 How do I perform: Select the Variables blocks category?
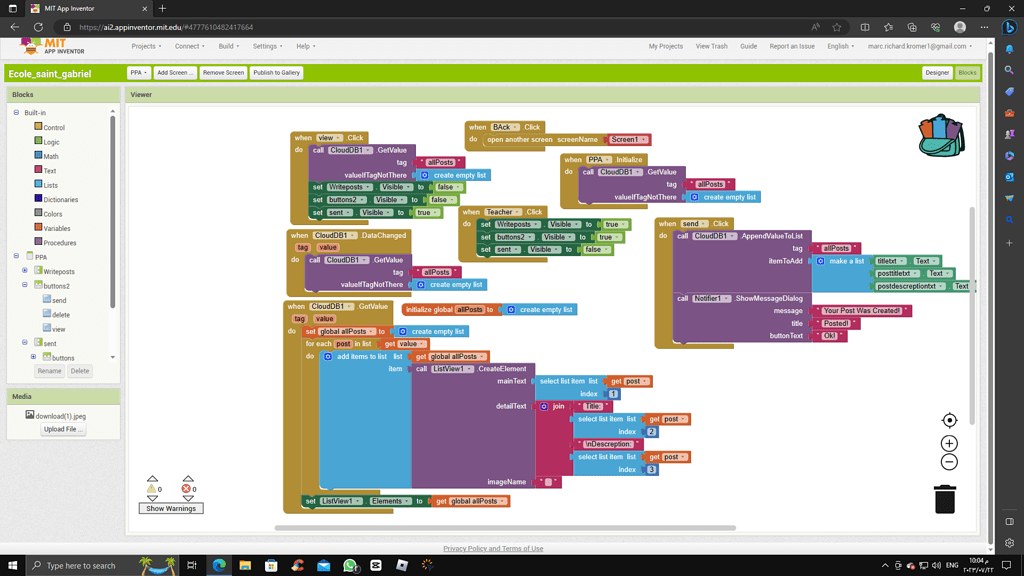point(56,228)
